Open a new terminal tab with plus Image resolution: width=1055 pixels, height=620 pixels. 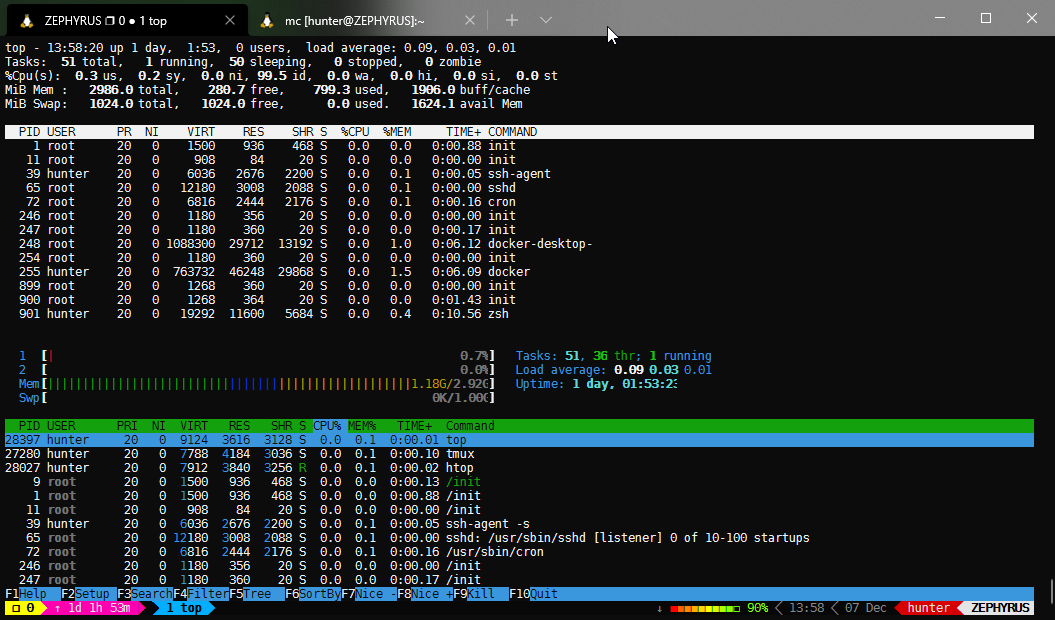coord(512,20)
